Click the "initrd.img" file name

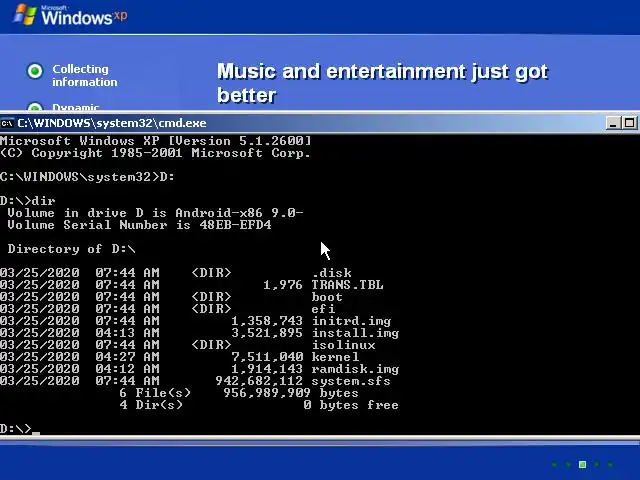tap(351, 321)
